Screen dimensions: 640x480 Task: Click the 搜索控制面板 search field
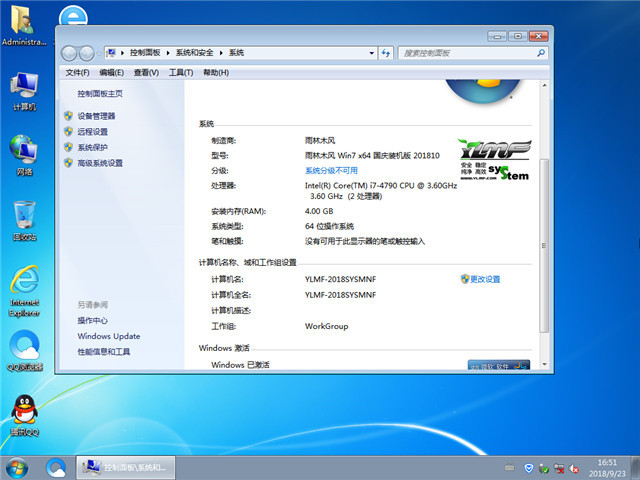coord(465,52)
